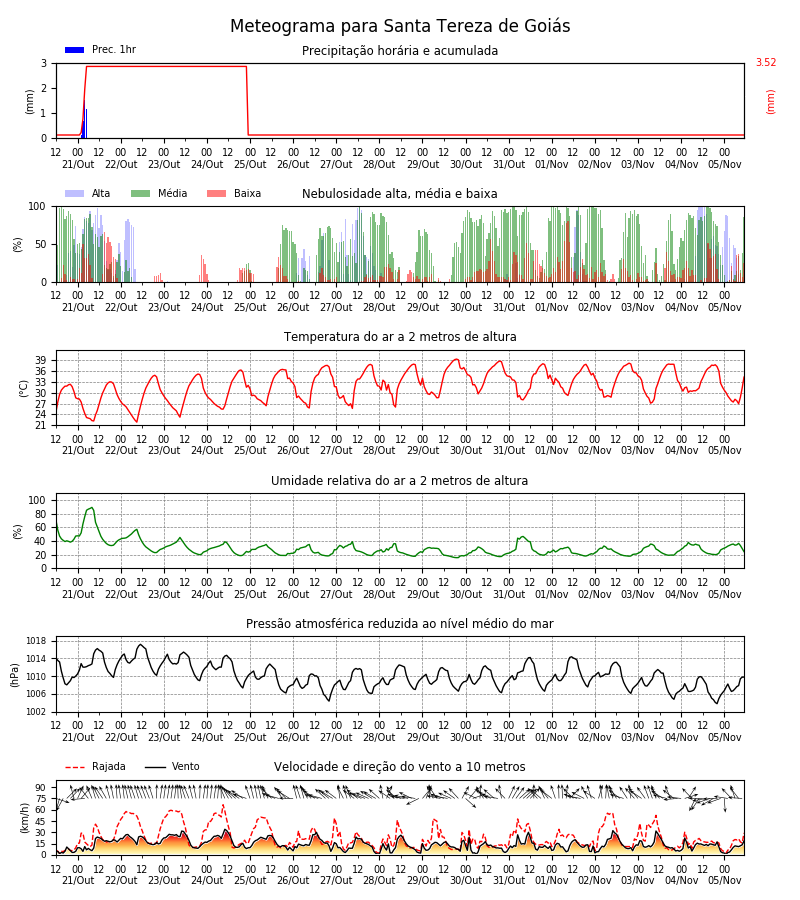Click the blue precipitation bar on 21/Out

click(84, 118)
